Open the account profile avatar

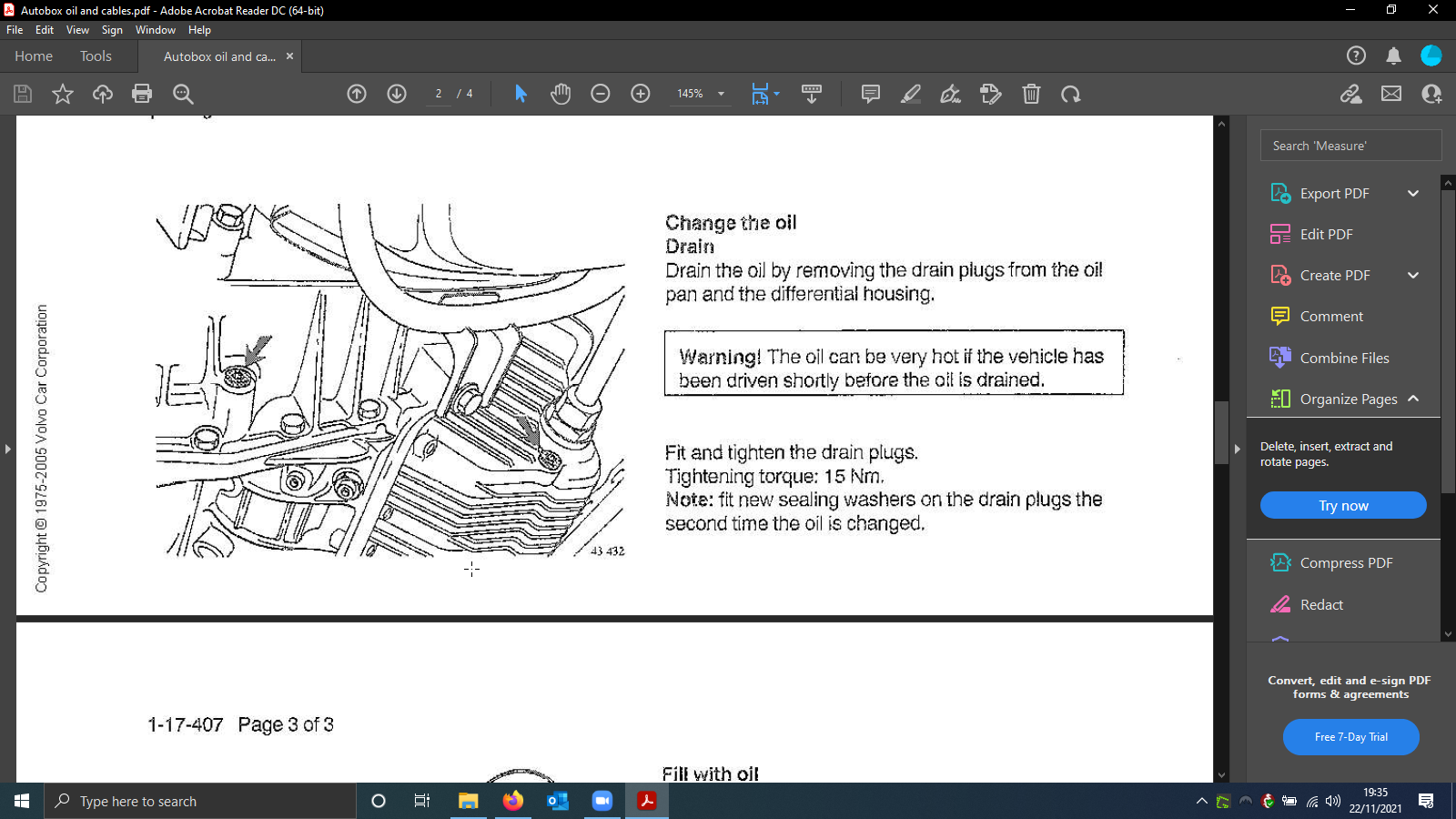[x=1431, y=56]
